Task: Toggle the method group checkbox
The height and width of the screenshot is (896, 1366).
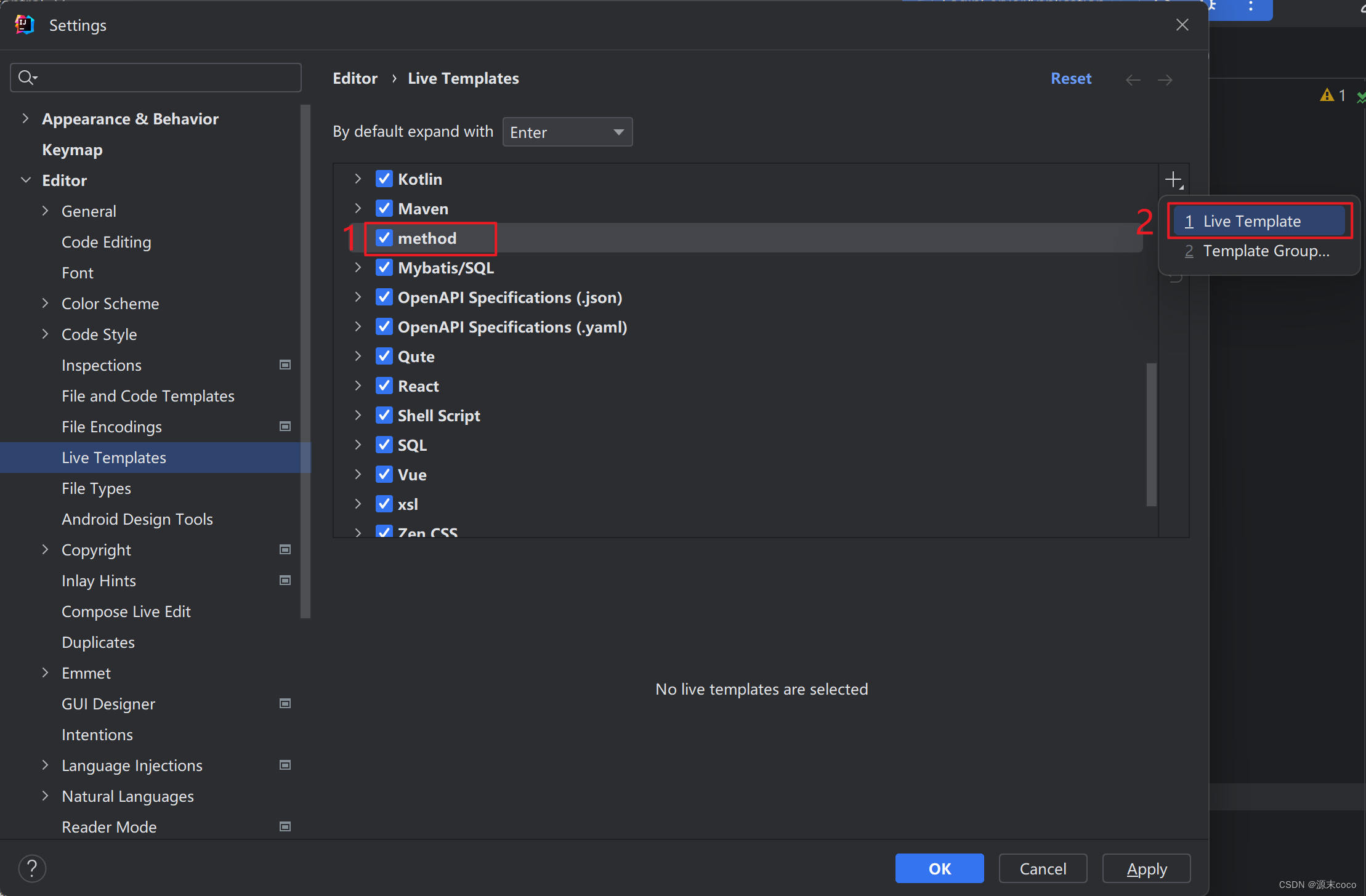Action: [384, 238]
